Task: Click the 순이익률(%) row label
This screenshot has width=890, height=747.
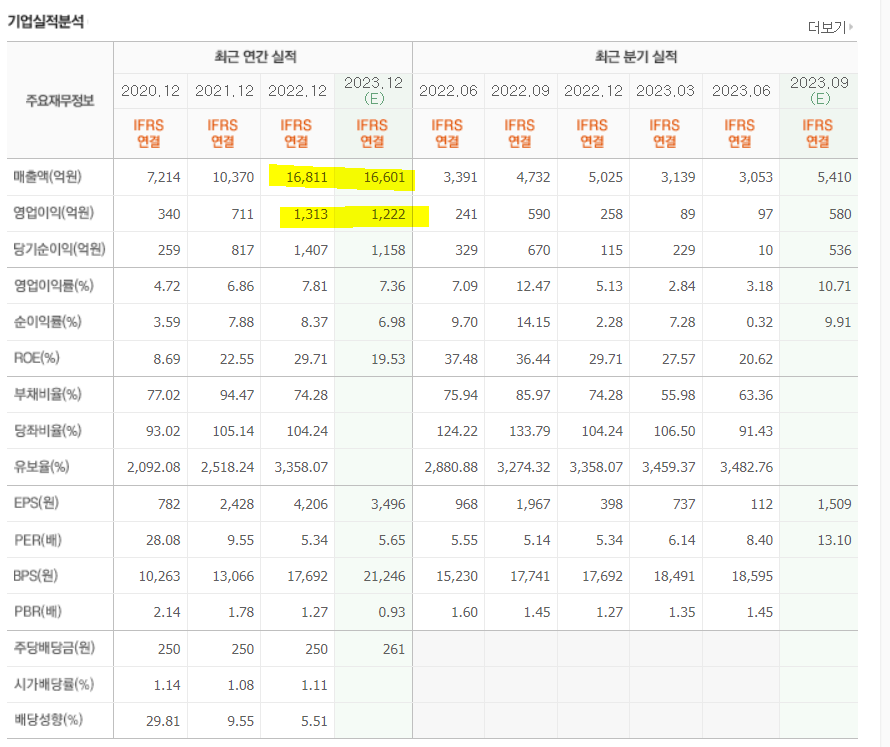Action: pos(48,322)
